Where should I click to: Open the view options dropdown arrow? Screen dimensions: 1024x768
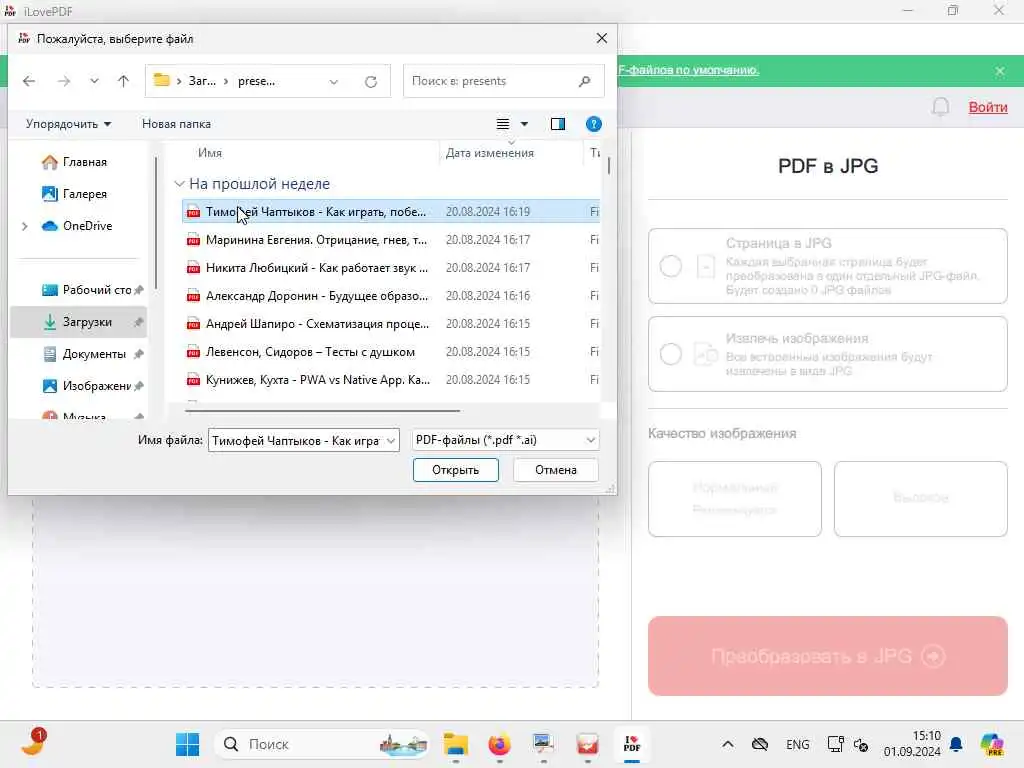click(x=524, y=124)
